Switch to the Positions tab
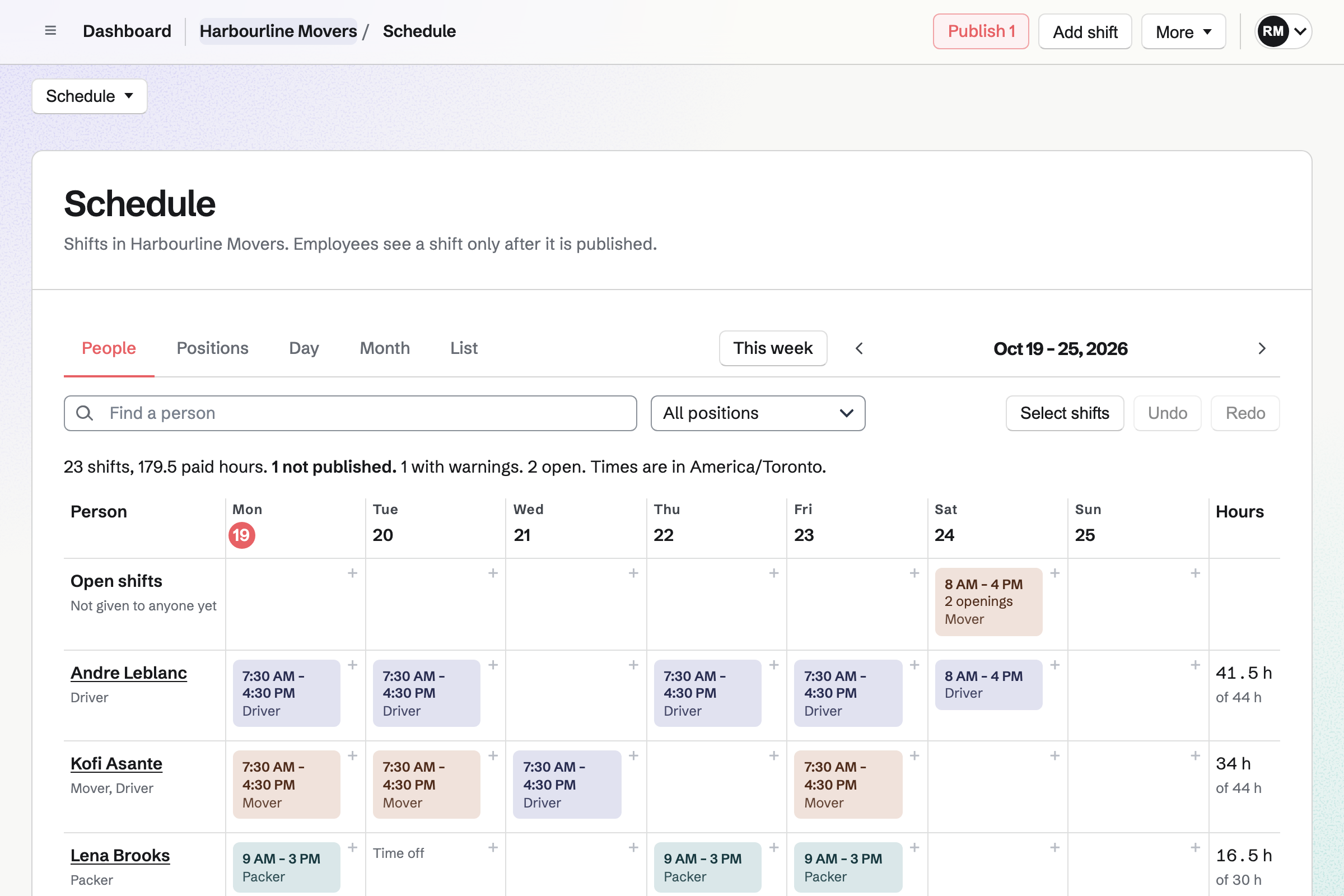 [213, 348]
